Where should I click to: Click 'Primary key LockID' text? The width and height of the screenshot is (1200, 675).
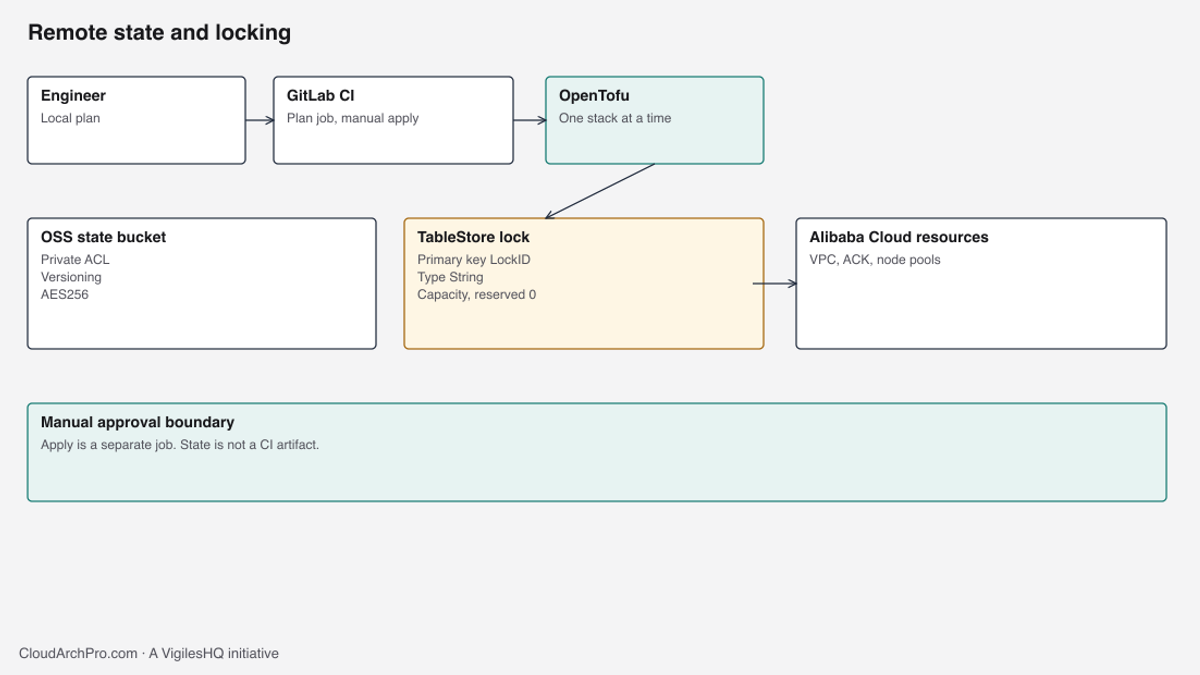pyautogui.click(x=472, y=260)
